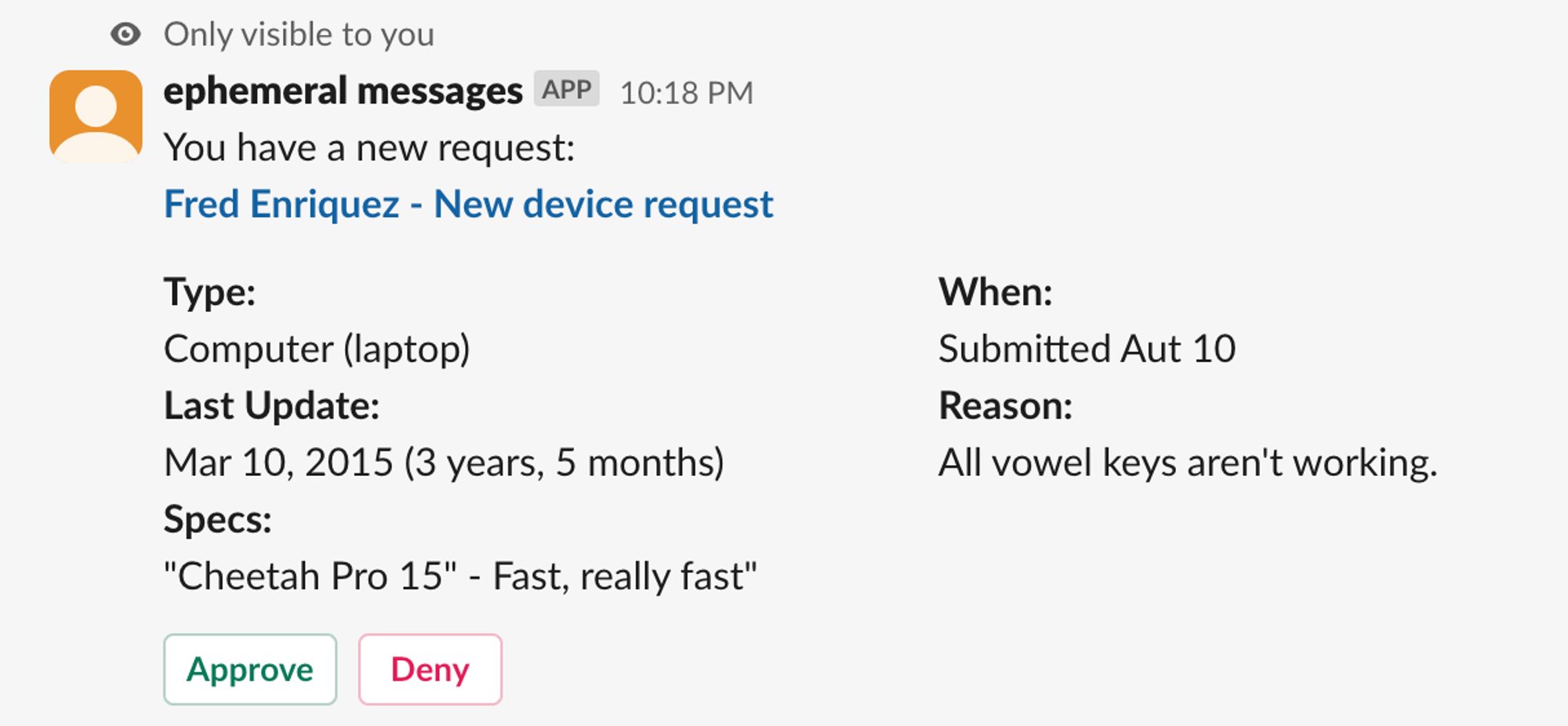Select the vowel keys reason description
This screenshot has height=726, width=1568.
pyautogui.click(x=1188, y=463)
